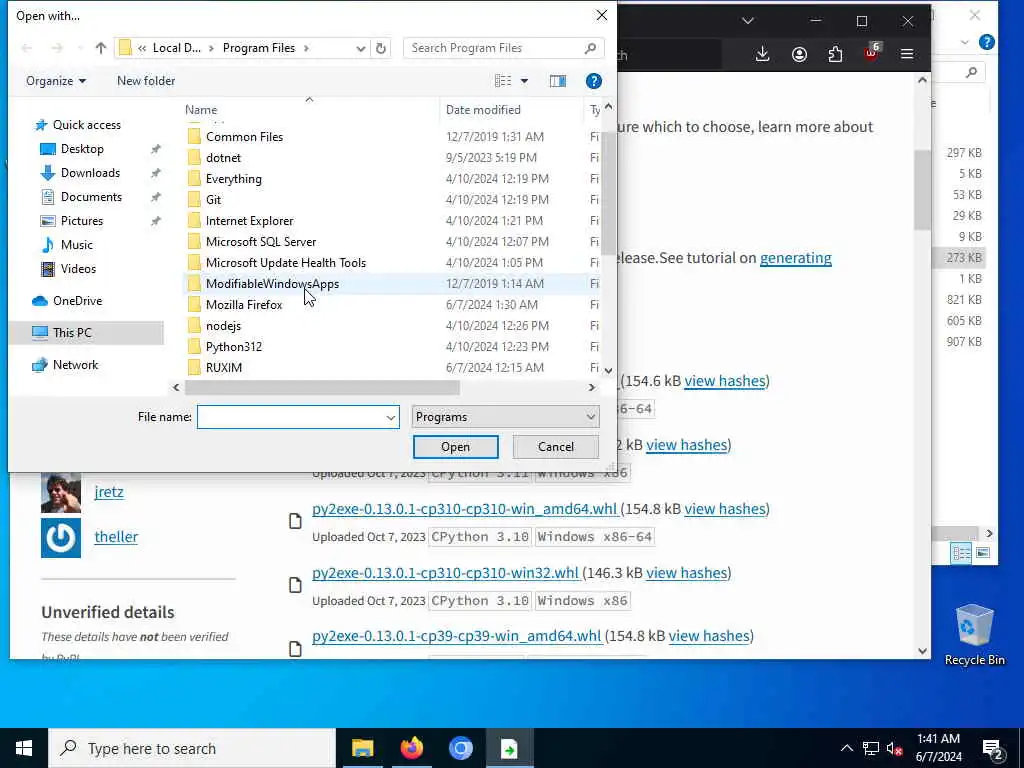Click the theller maintainer link
Image resolution: width=1024 pixels, height=768 pixels.
click(116, 537)
